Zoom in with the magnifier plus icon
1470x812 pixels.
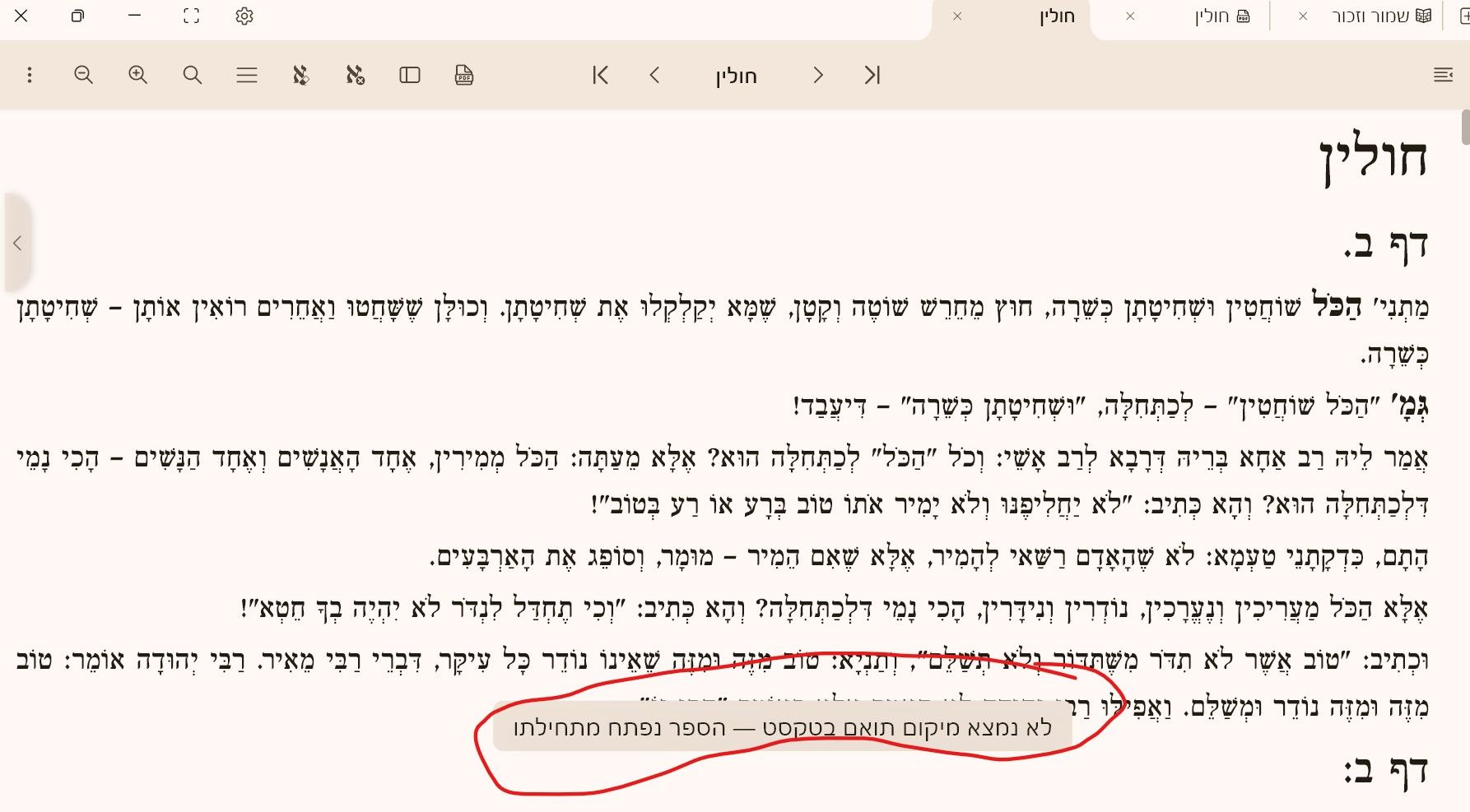[x=137, y=76]
